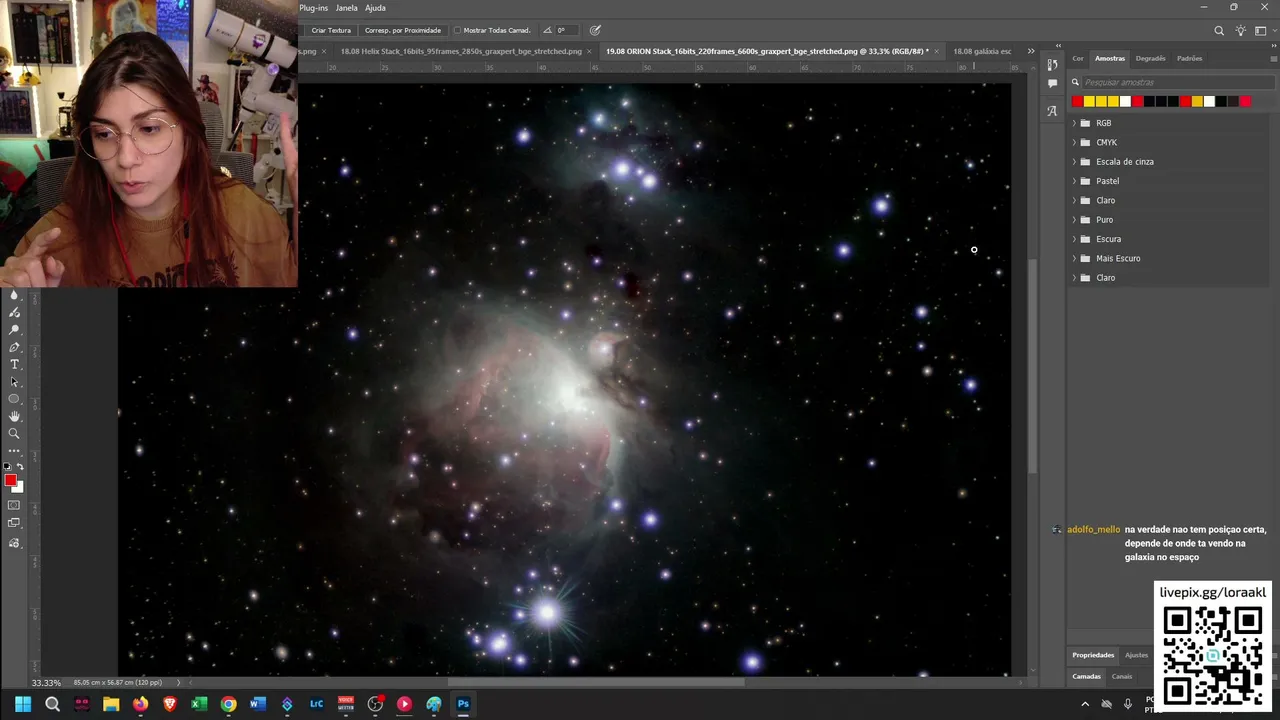Expand the CMYK swatch folder arrow

click(1074, 142)
